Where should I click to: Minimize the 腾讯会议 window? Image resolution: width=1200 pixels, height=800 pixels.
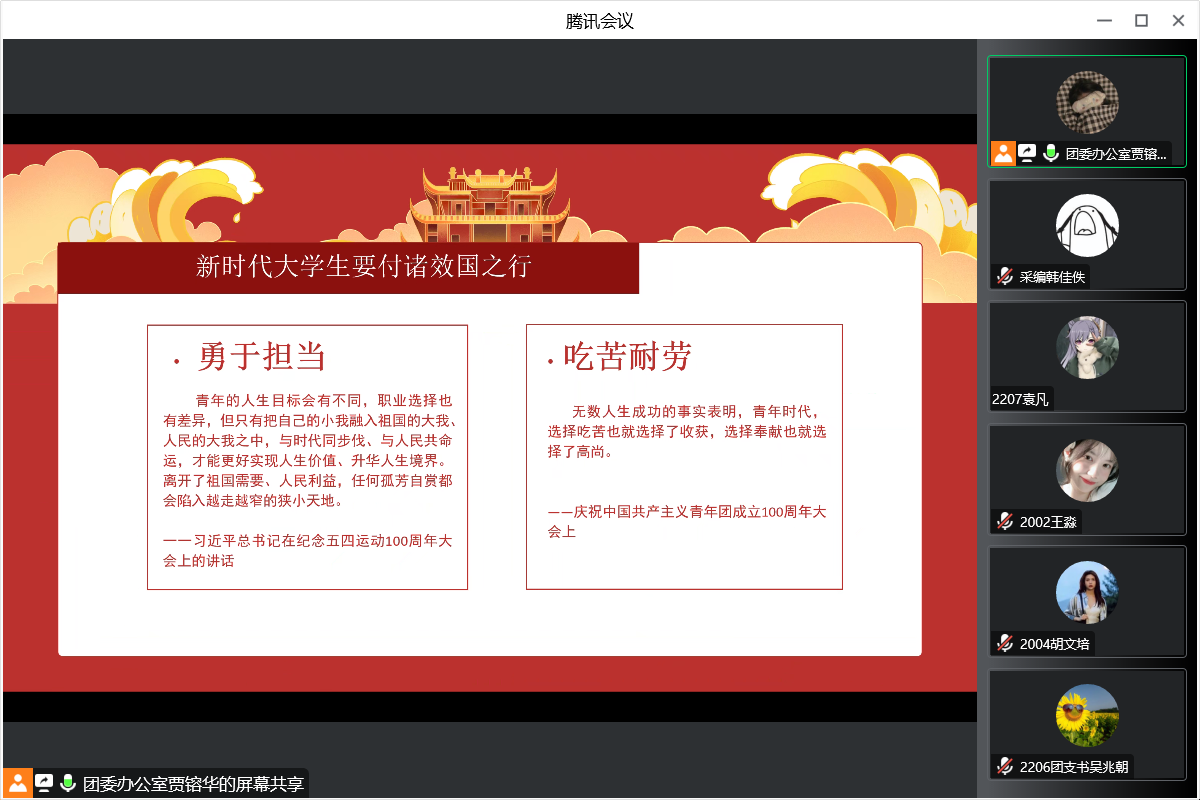[1105, 21]
